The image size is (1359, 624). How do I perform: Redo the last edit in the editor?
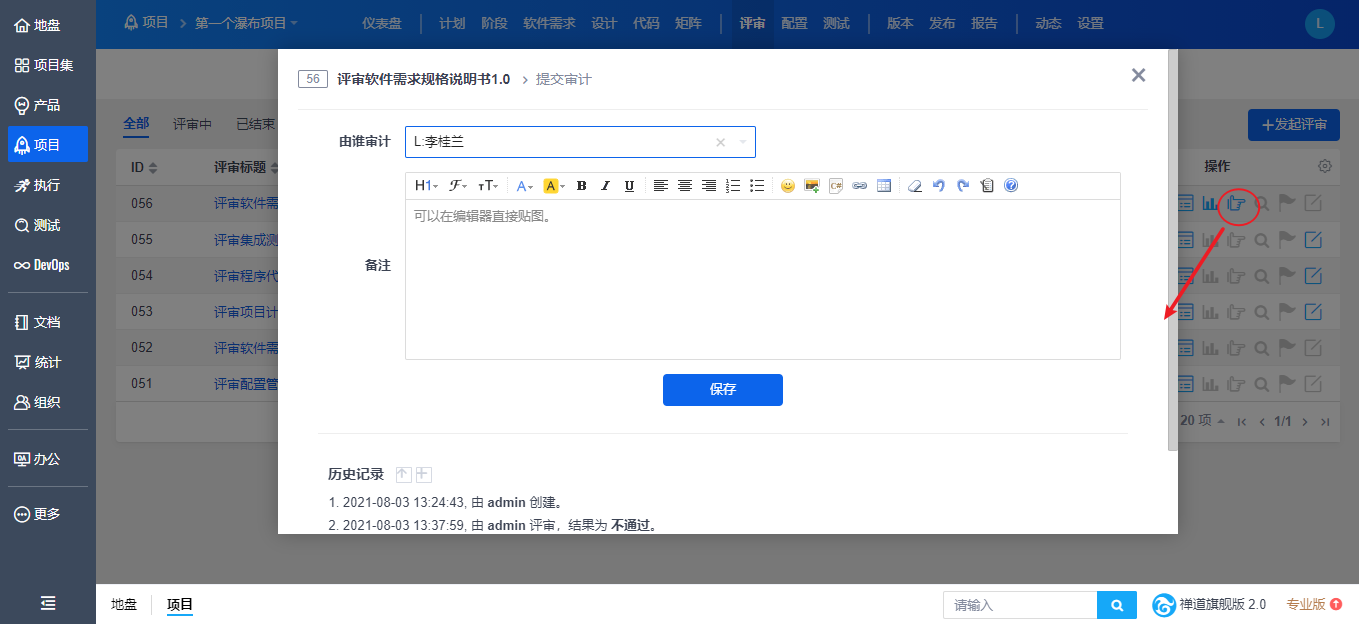[963, 186]
